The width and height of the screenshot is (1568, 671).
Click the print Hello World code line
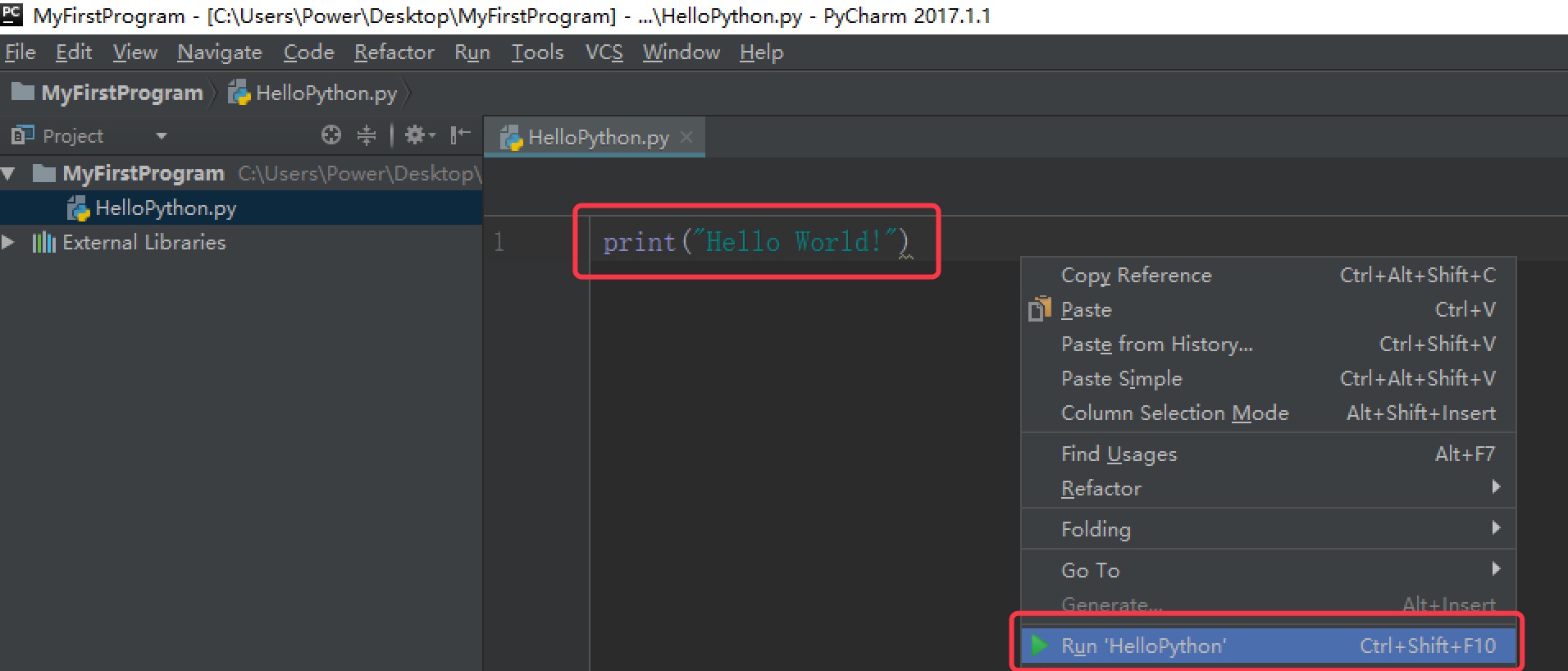point(754,242)
